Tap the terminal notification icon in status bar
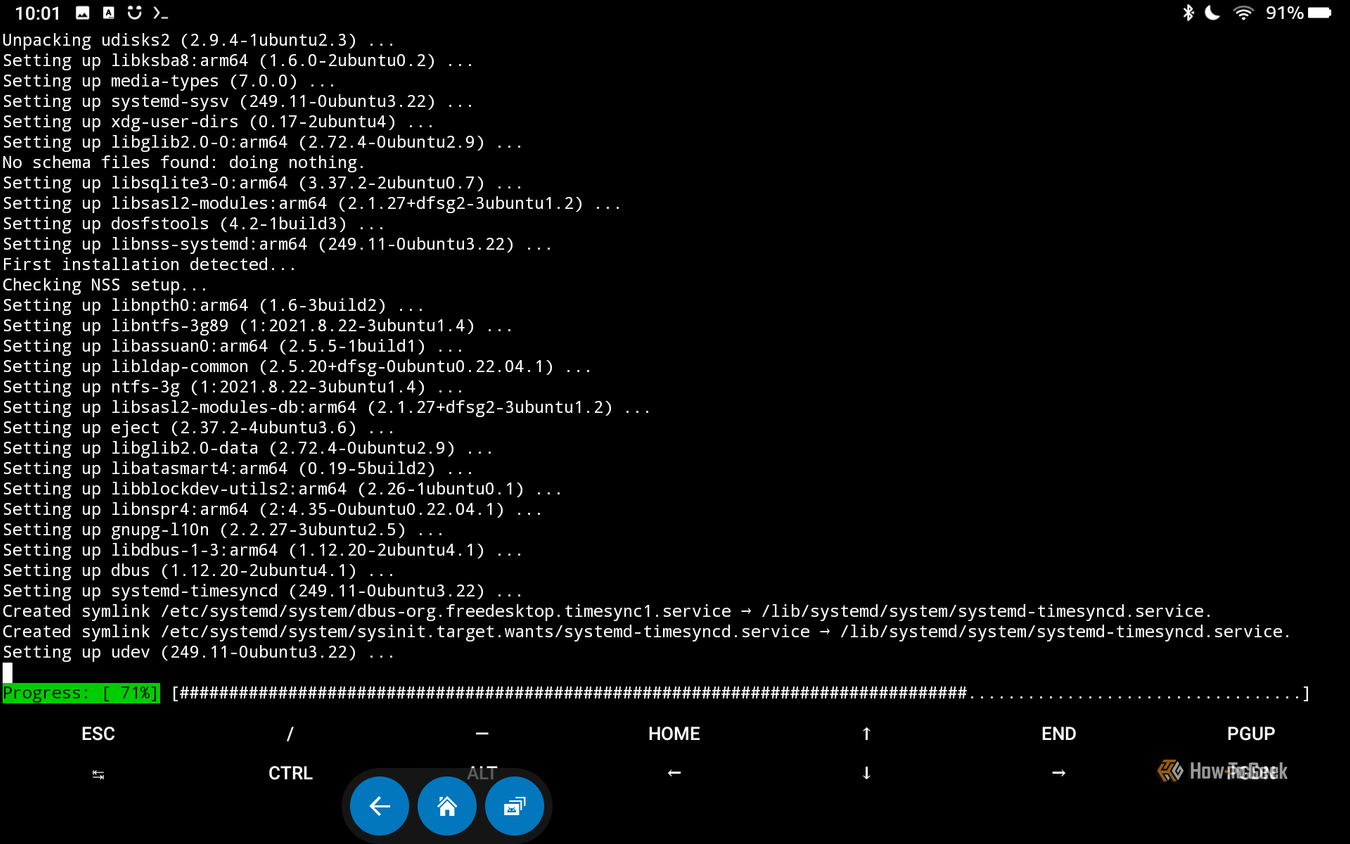Image resolution: width=1350 pixels, height=844 pixels. 160,13
